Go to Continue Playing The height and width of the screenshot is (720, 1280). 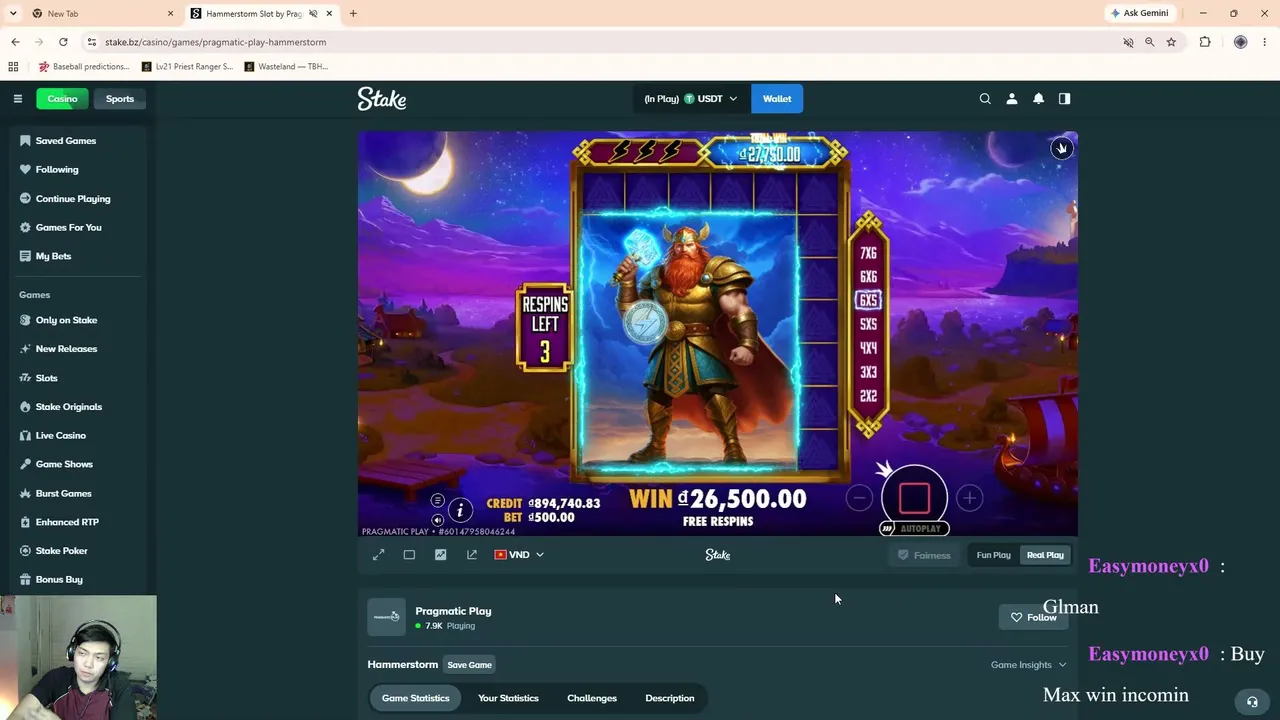click(73, 199)
